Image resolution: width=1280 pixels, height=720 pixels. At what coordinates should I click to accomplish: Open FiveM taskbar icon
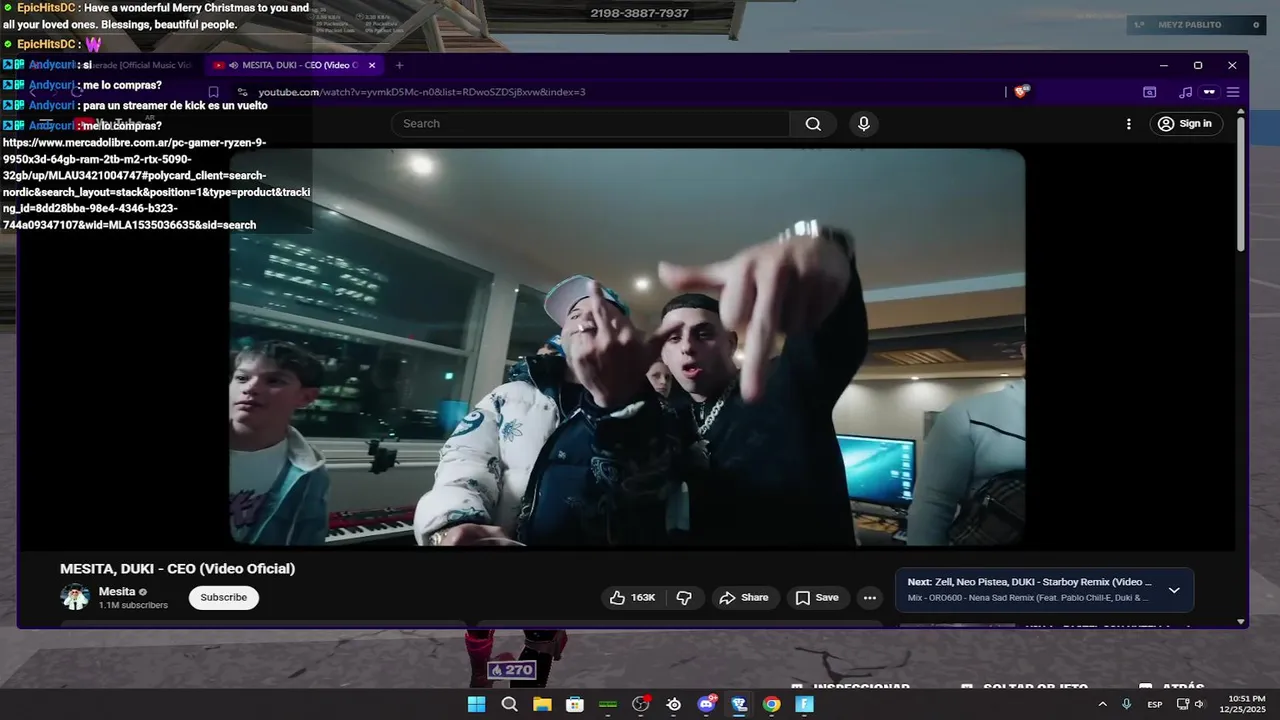coord(804,704)
